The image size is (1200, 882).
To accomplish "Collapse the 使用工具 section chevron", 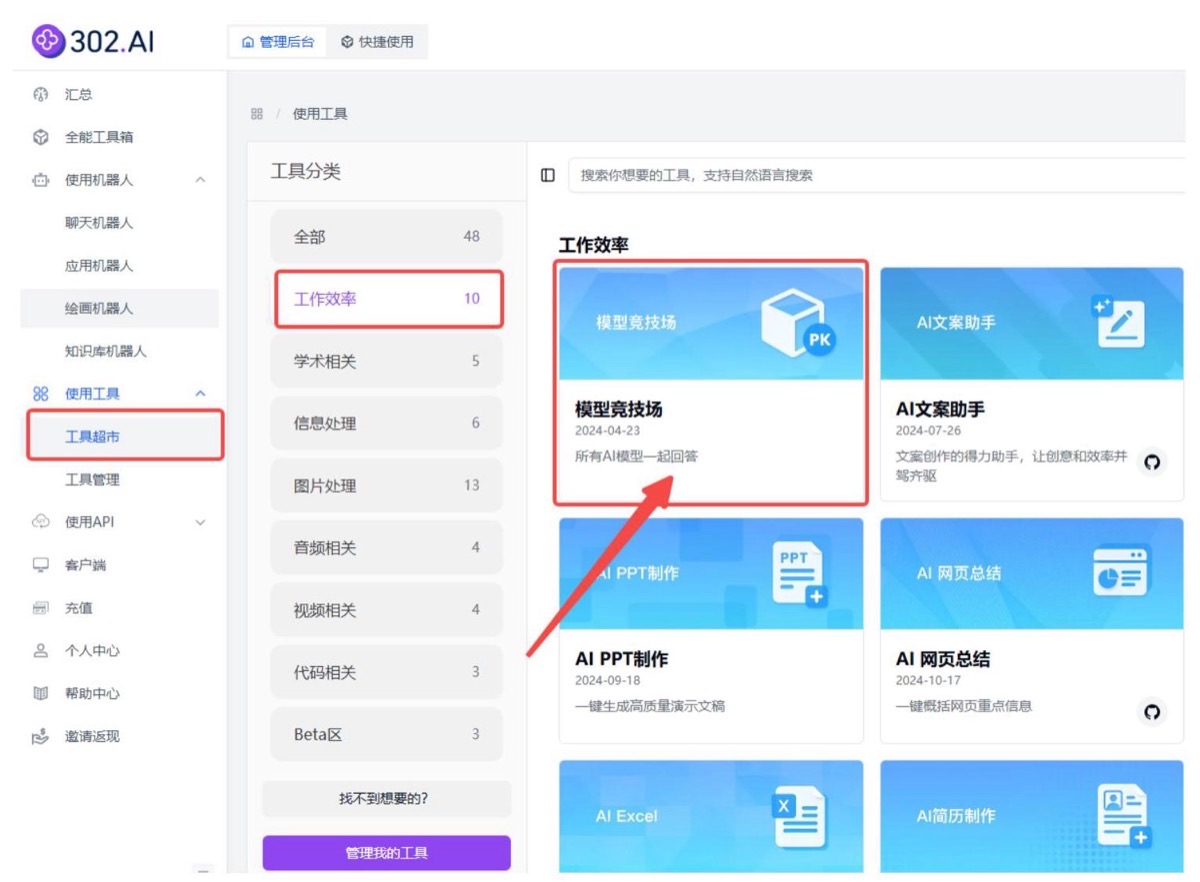I will pos(200,394).
